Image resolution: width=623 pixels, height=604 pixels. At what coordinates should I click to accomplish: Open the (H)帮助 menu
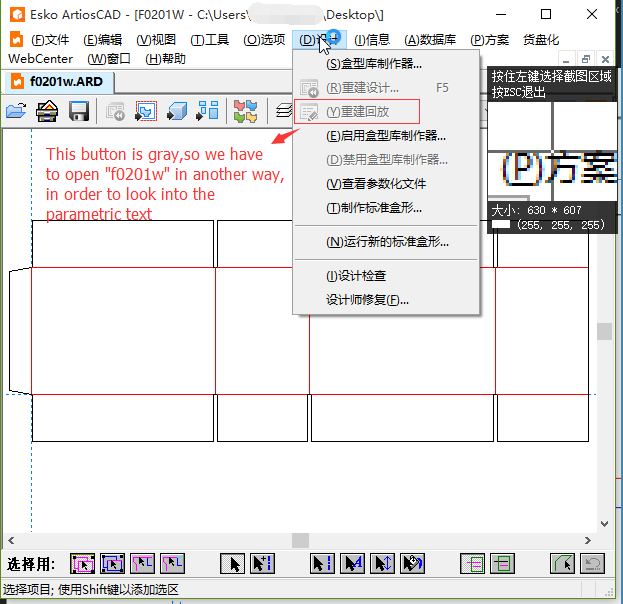click(x=165, y=59)
